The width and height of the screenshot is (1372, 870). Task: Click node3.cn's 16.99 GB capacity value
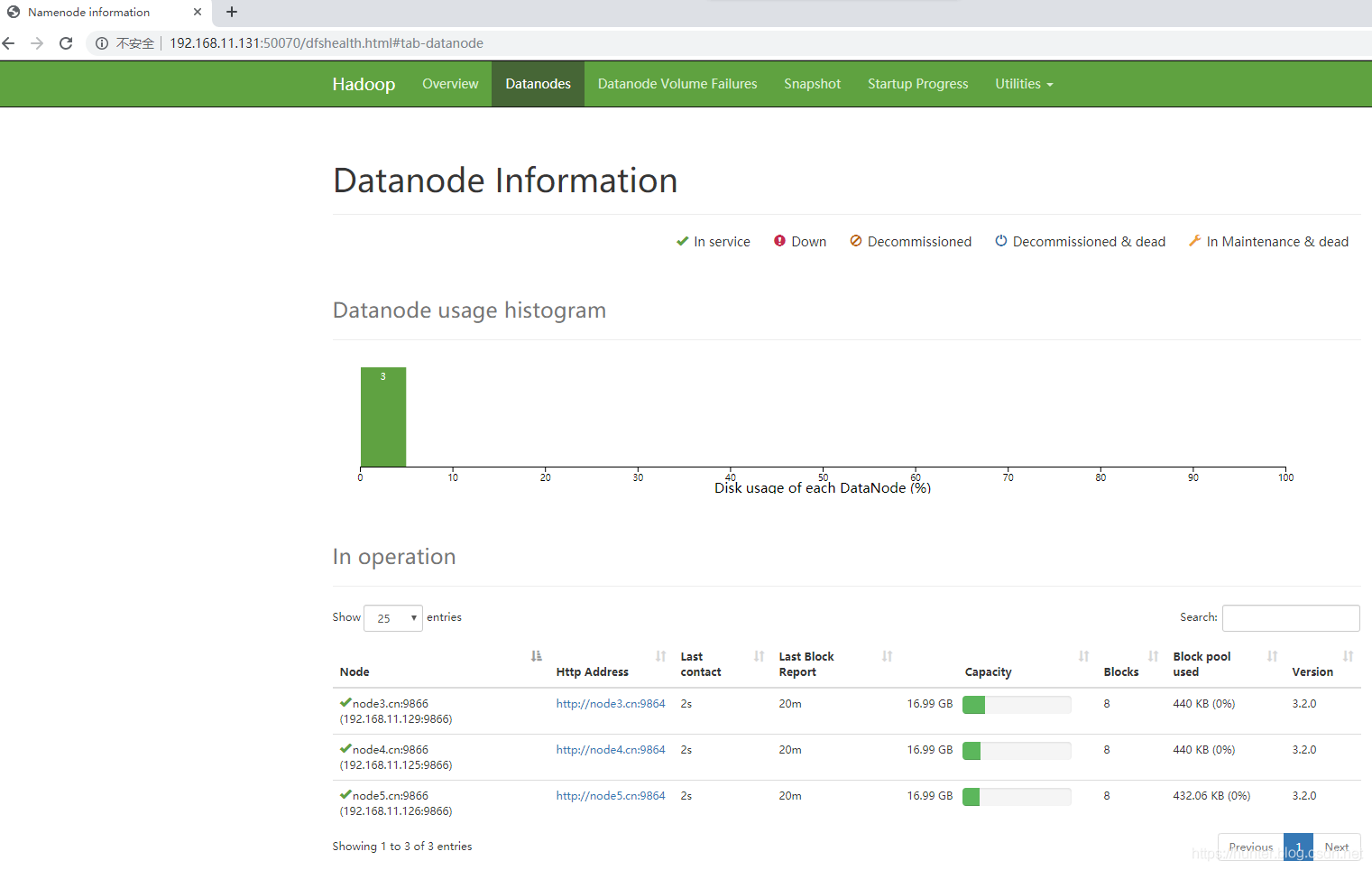(x=930, y=704)
